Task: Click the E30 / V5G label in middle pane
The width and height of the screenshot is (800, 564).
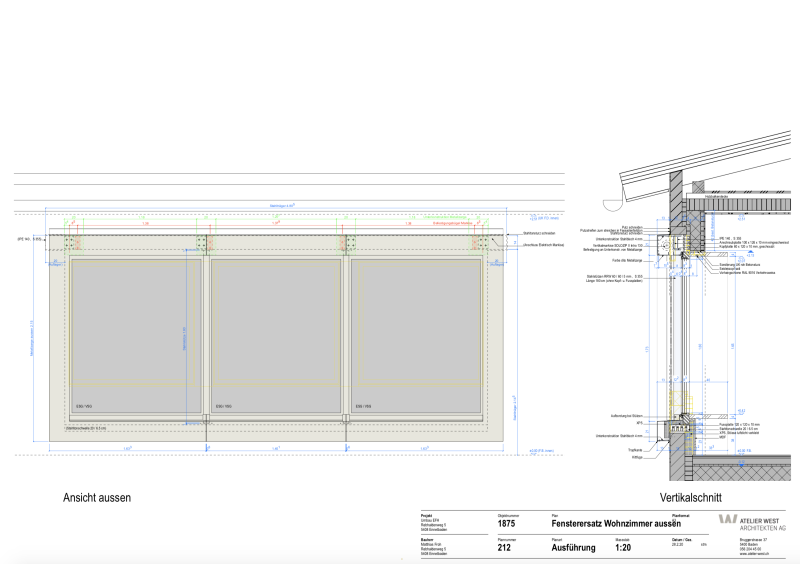Action: 222,407
